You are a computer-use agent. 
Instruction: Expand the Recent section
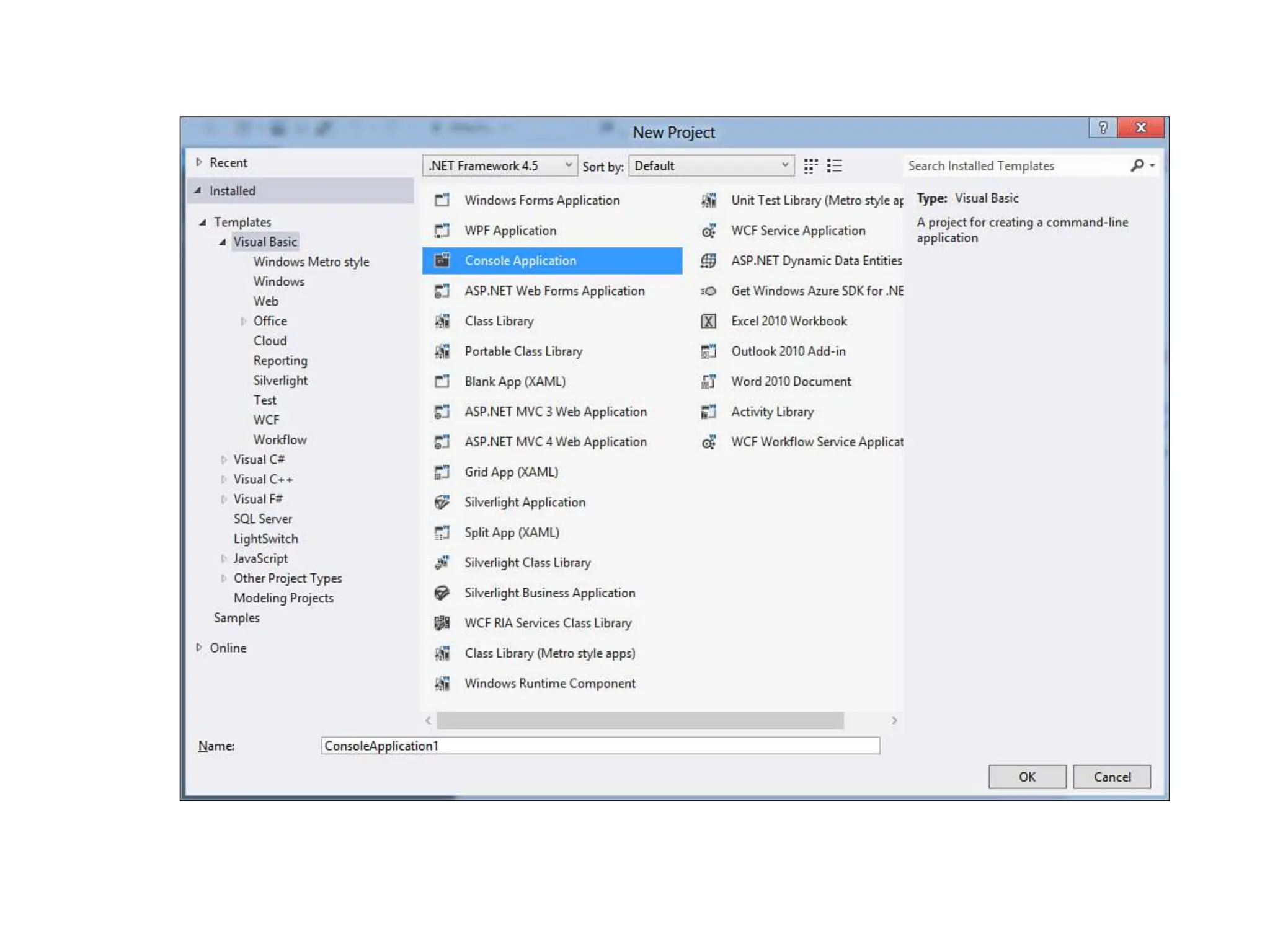point(198,162)
